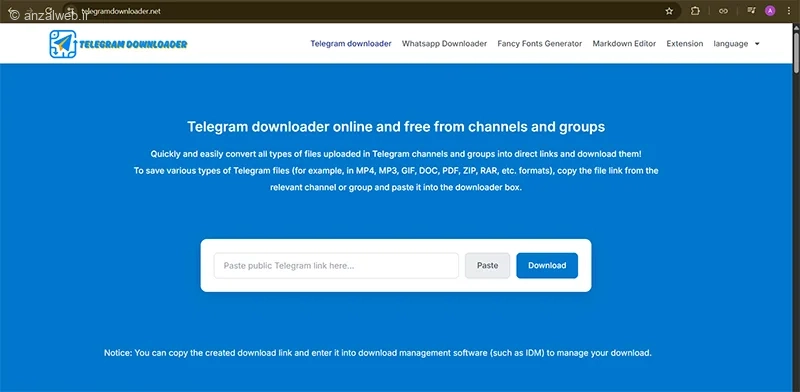Bookmark this page with the star icon
This screenshot has height=392, width=800.
[669, 11]
